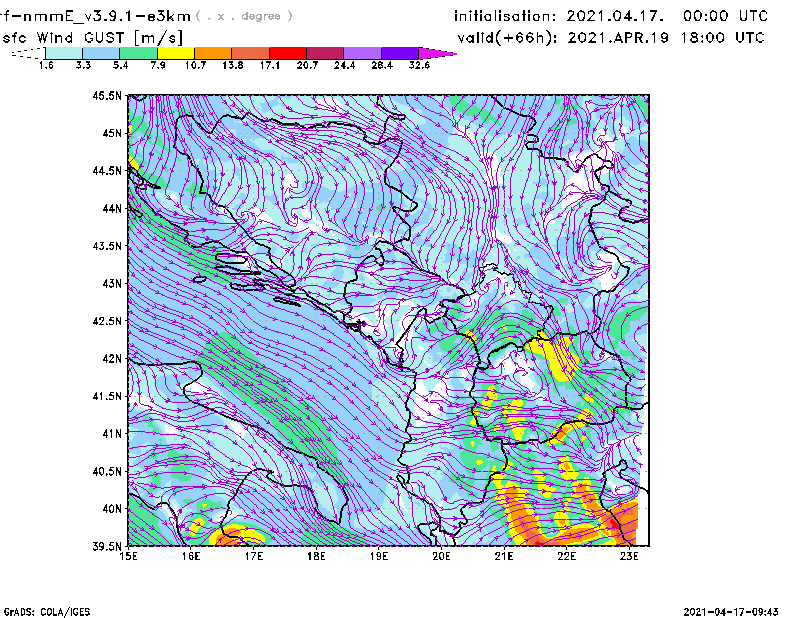
Task: Click the 23E longitude axis label
Action: (x=629, y=556)
